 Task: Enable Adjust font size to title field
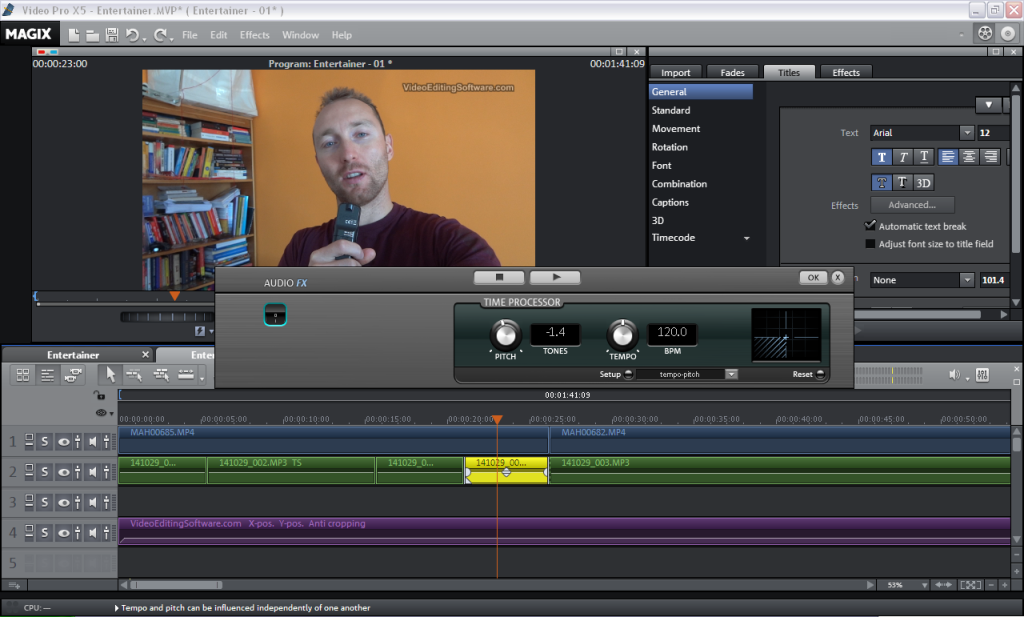pyautogui.click(x=870, y=241)
